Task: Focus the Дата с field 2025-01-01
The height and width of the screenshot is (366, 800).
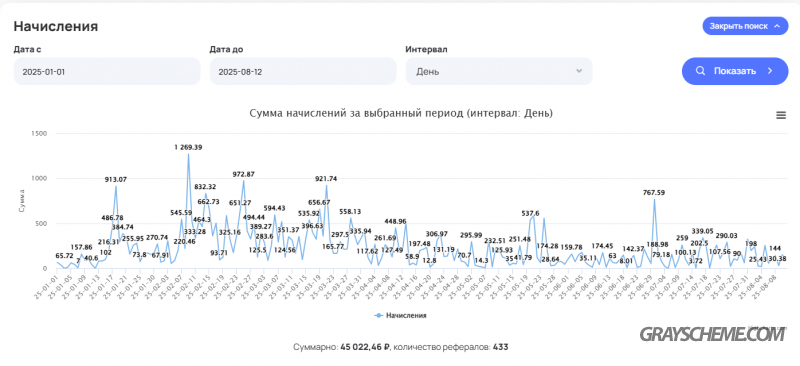Action: pyautogui.click(x=107, y=71)
